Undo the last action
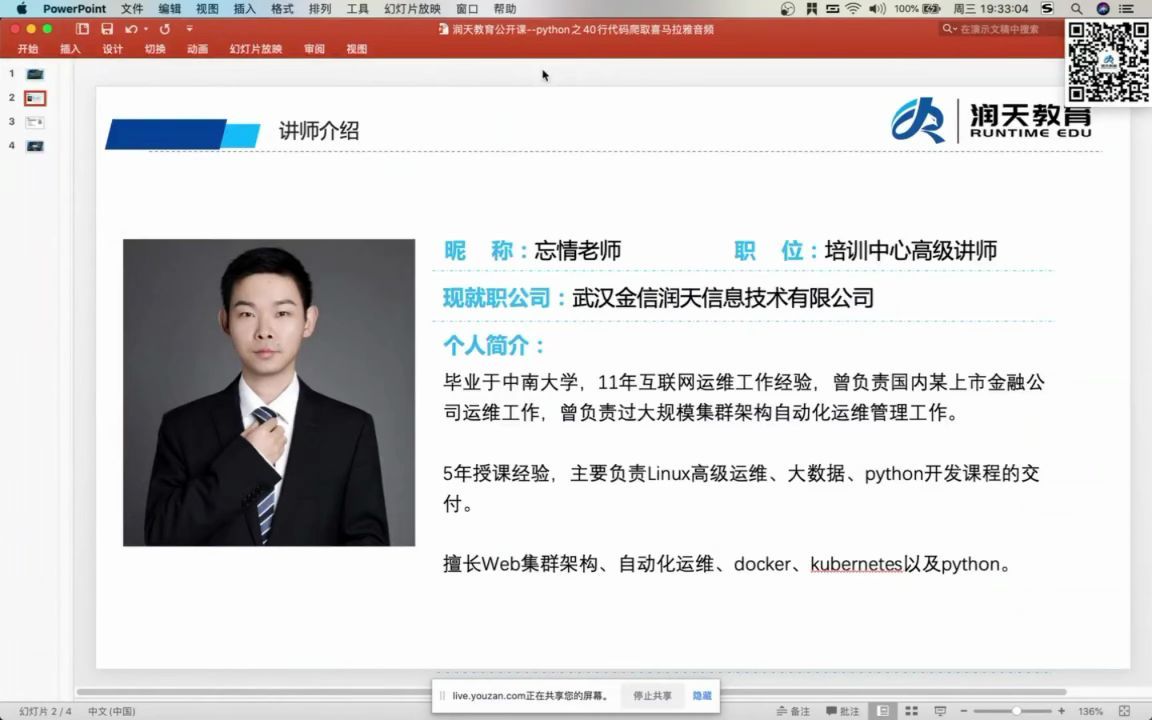The height and width of the screenshot is (720, 1152). point(131,29)
